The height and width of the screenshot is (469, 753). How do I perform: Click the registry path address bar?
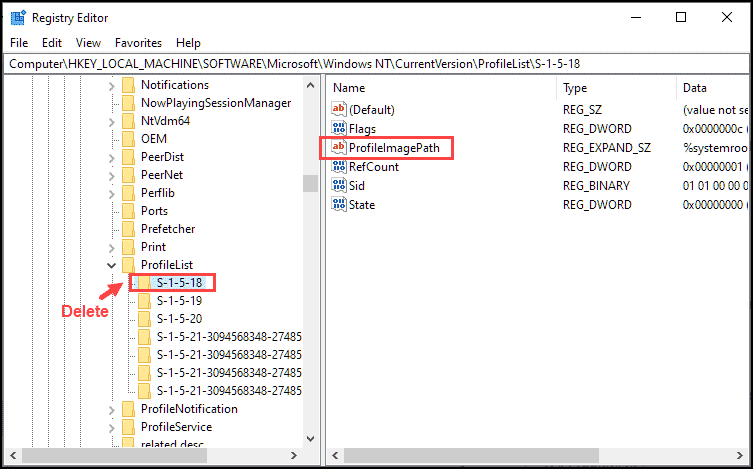pyautogui.click(x=376, y=64)
